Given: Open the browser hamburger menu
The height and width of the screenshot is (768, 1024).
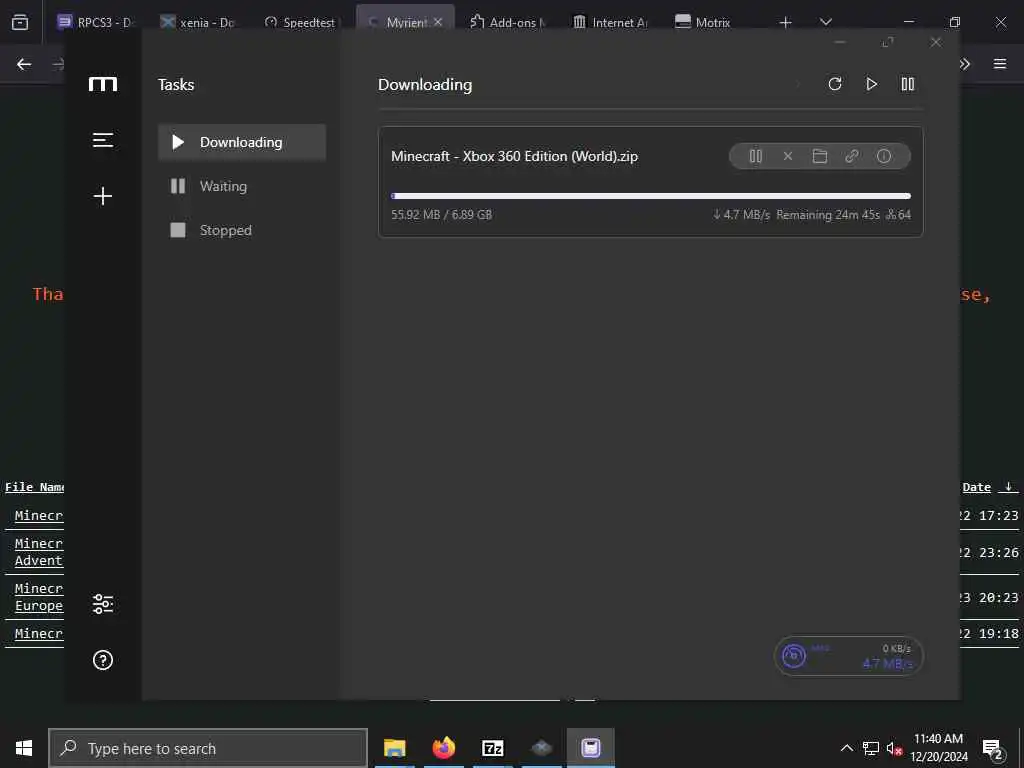Looking at the screenshot, I should (x=1000, y=64).
